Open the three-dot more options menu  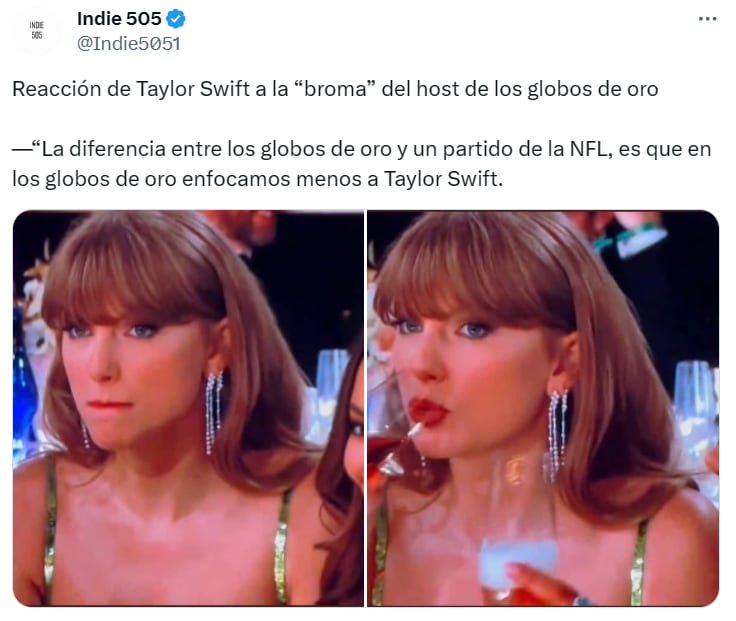tap(707, 19)
